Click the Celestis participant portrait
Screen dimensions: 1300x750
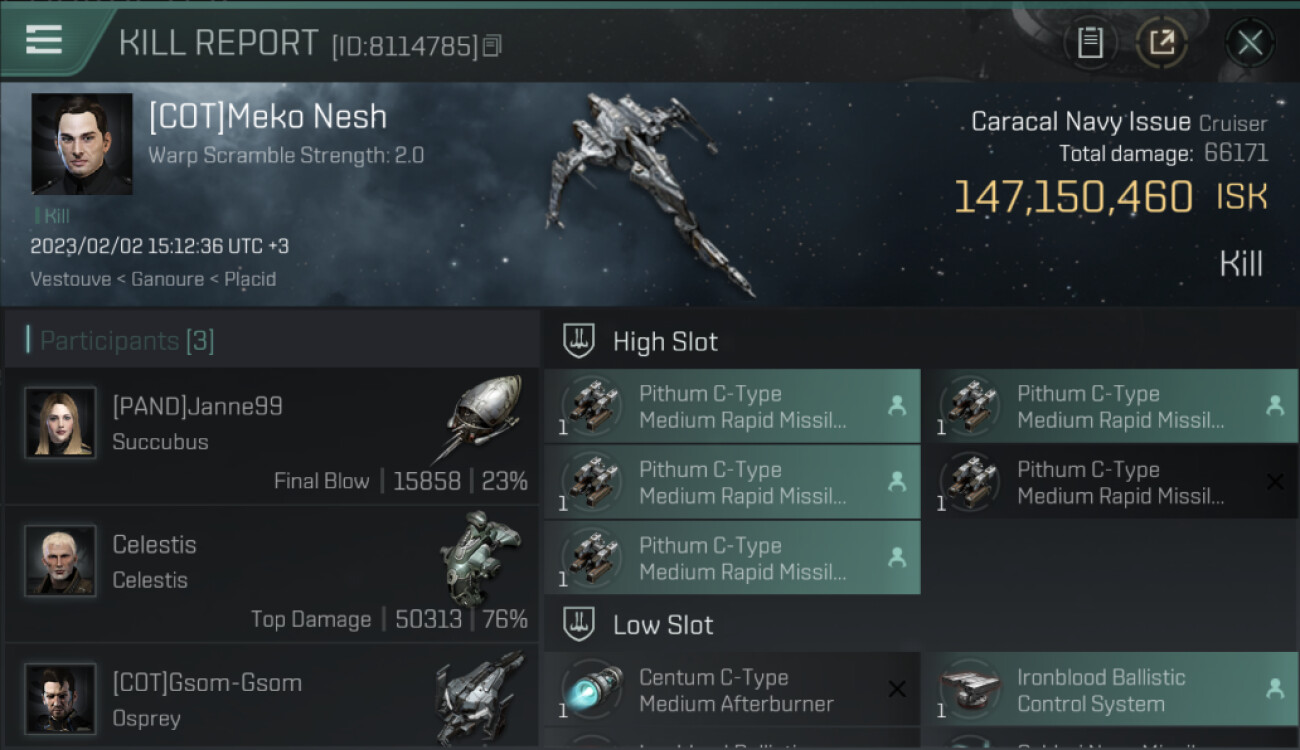[61, 561]
